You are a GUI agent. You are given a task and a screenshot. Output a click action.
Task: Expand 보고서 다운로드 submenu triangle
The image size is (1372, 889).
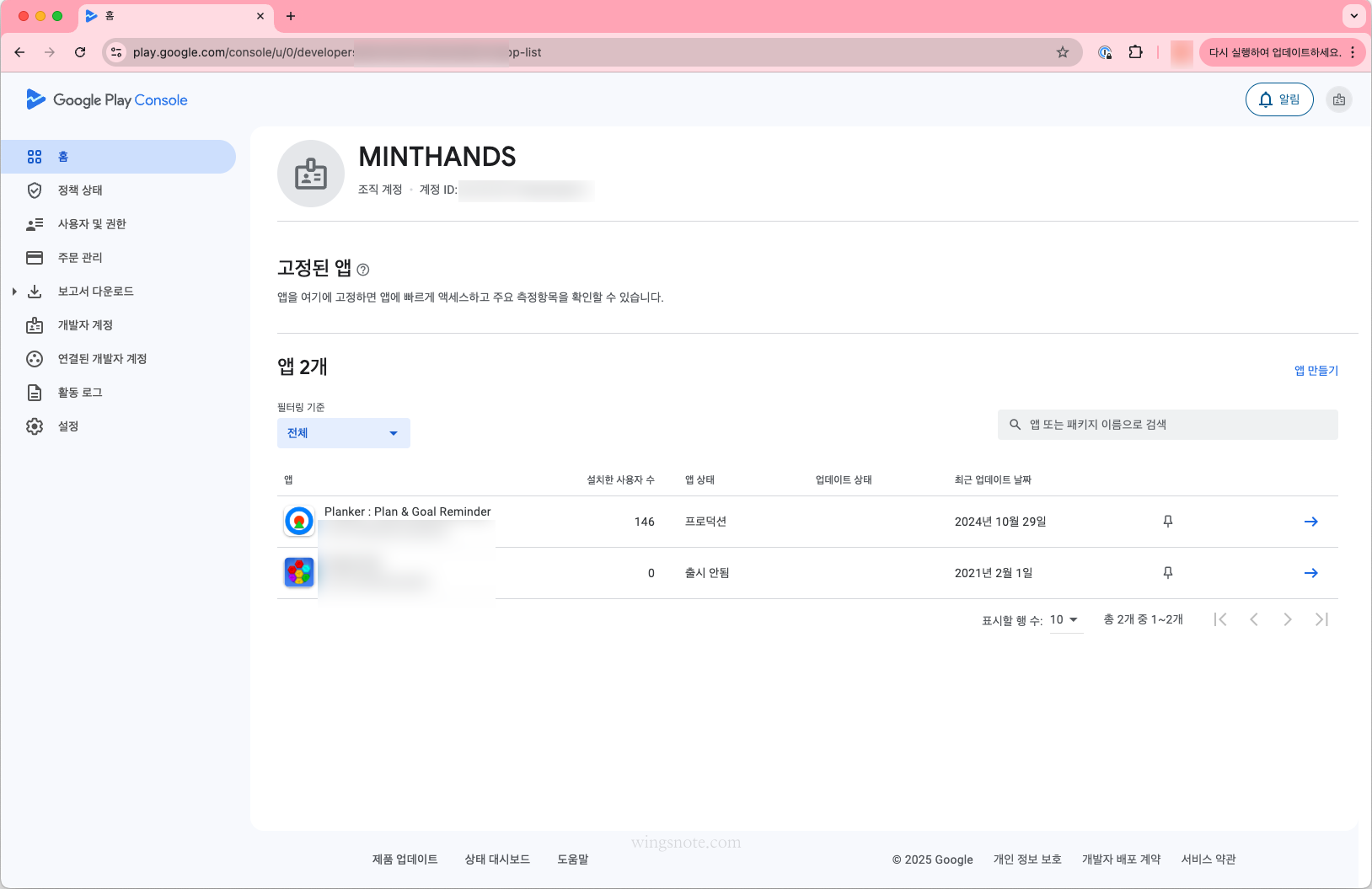click(14, 292)
